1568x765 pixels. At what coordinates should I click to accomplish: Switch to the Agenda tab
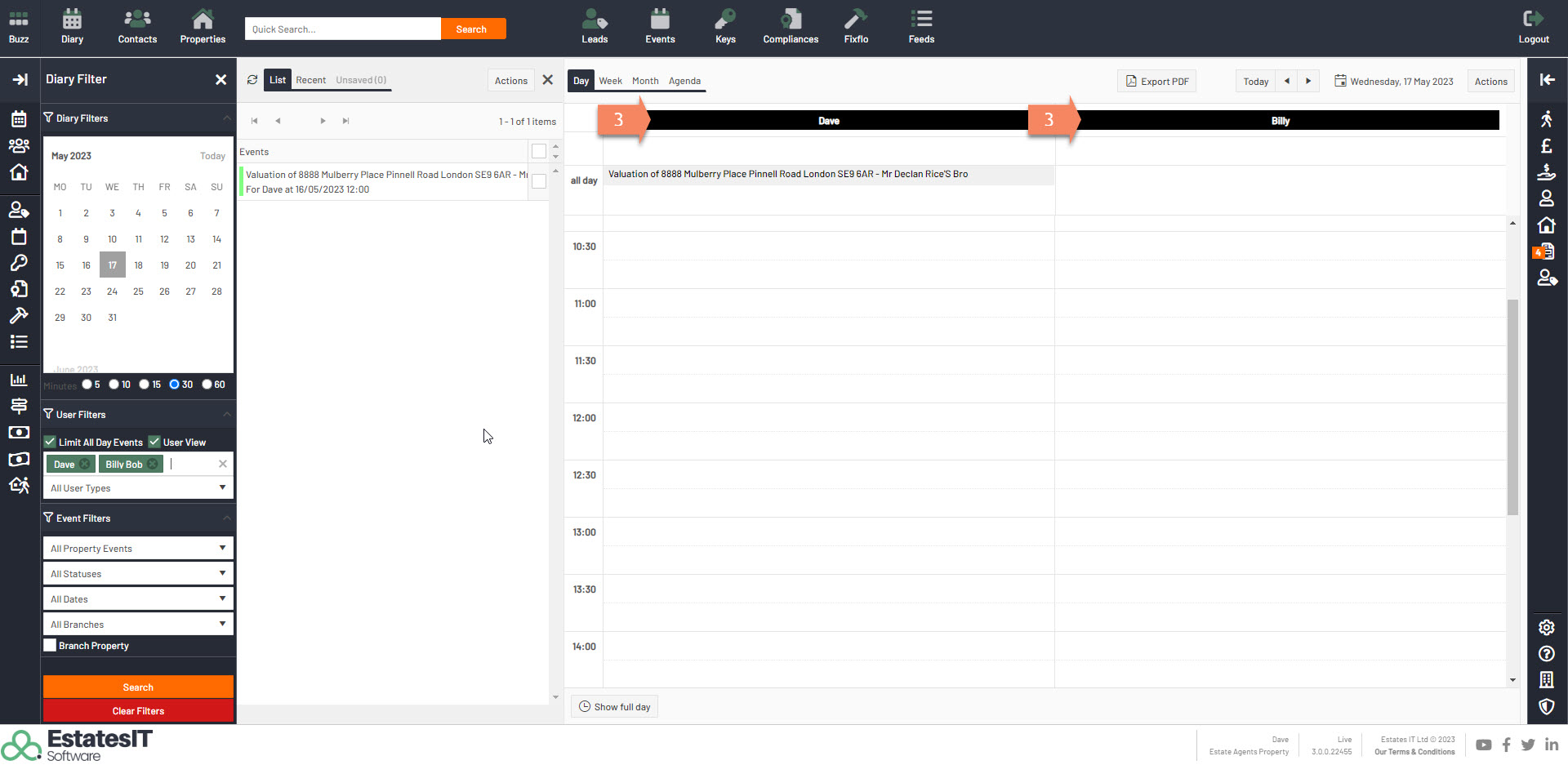pyautogui.click(x=684, y=81)
